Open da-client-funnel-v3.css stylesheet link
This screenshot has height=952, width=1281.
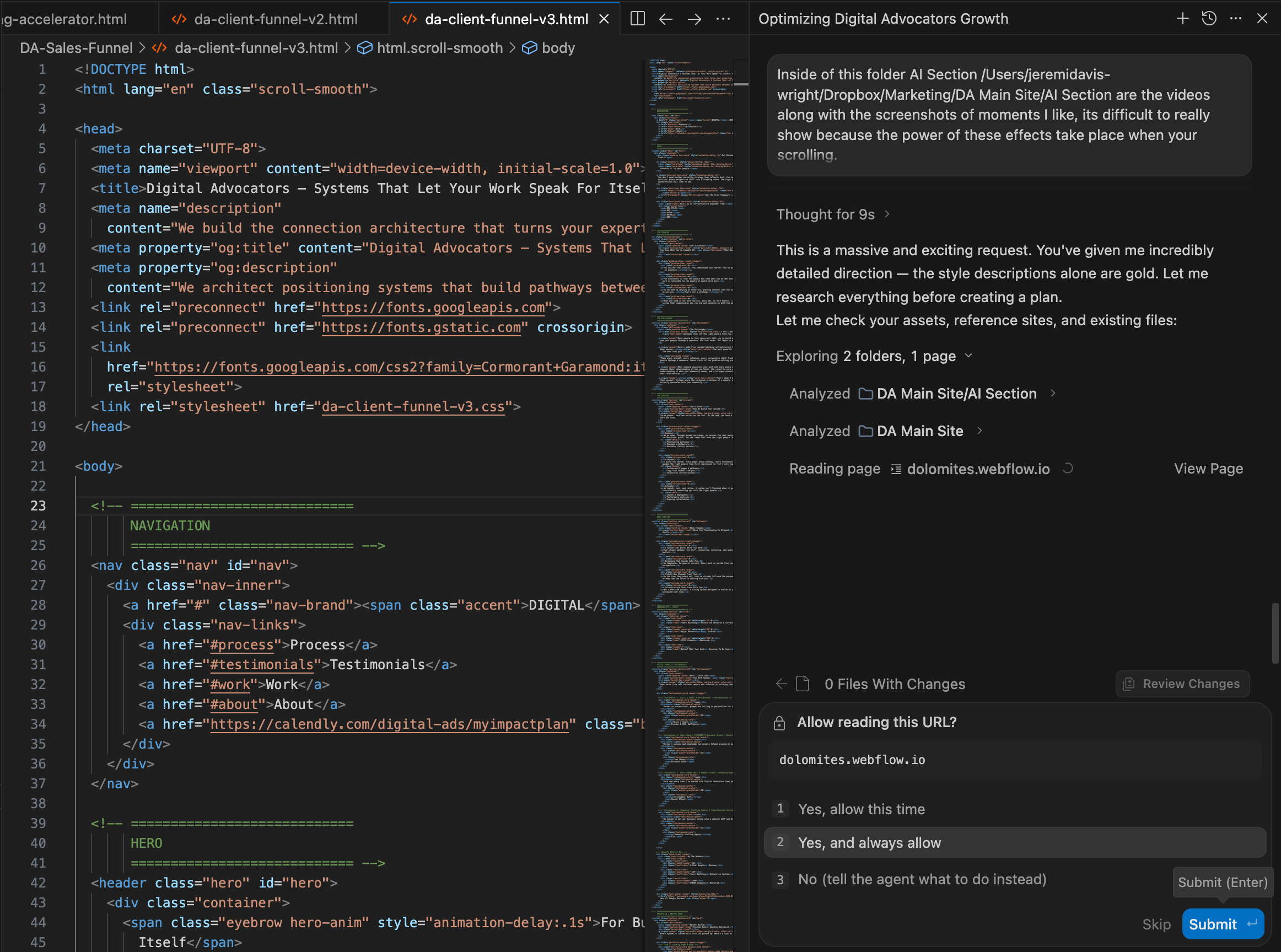point(413,406)
